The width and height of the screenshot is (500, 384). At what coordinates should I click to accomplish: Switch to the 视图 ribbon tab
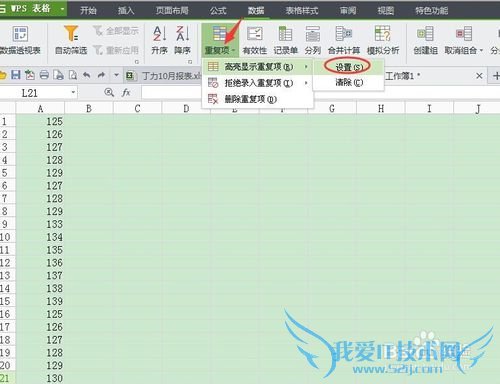386,10
